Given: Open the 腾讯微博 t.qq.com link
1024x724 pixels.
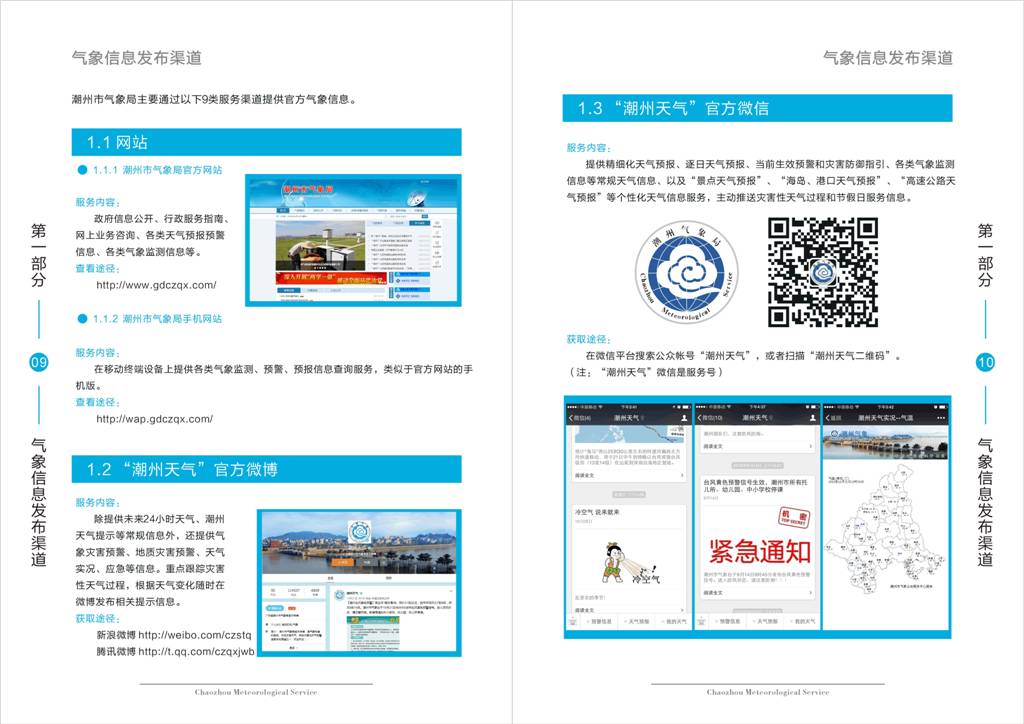Looking at the screenshot, I should pyautogui.click(x=175, y=651).
